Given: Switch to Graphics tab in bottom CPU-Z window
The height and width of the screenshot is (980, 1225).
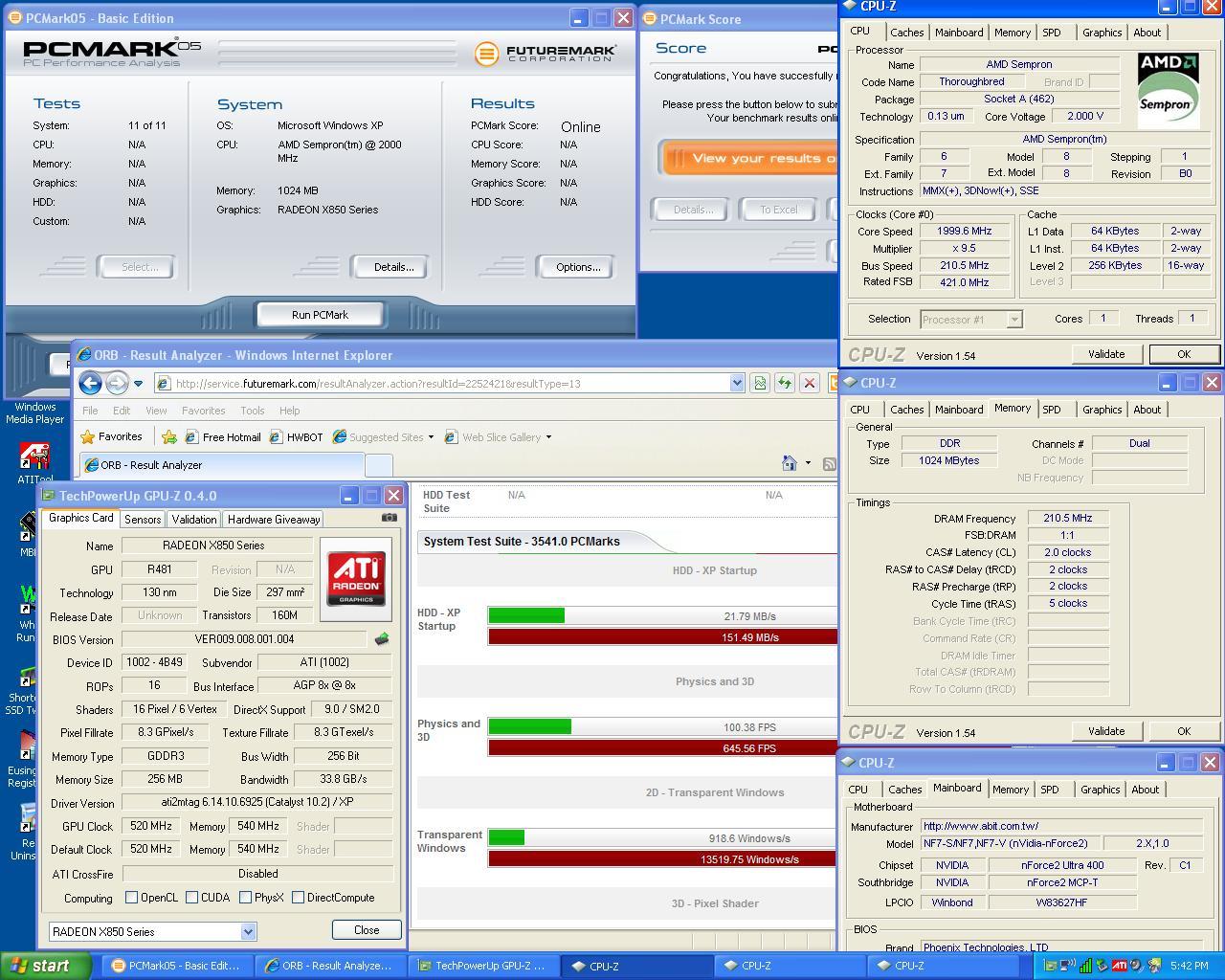Looking at the screenshot, I should [1100, 790].
